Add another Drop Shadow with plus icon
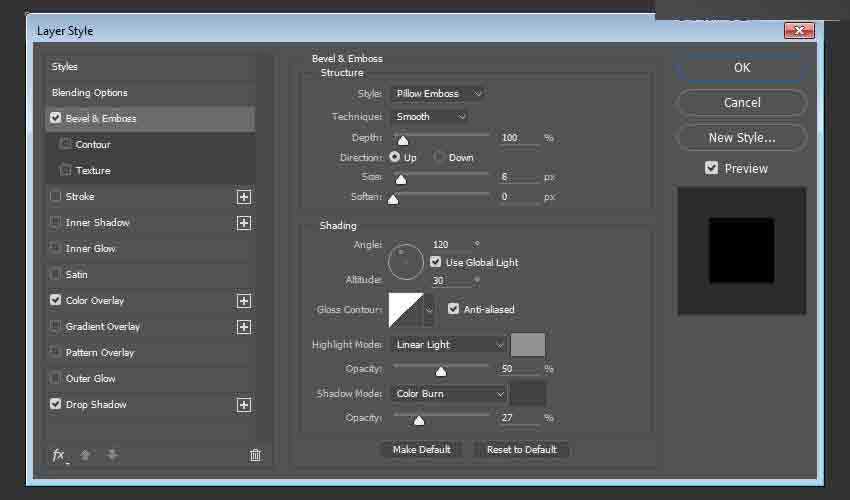Viewport: 850px width, 500px height. click(243, 405)
